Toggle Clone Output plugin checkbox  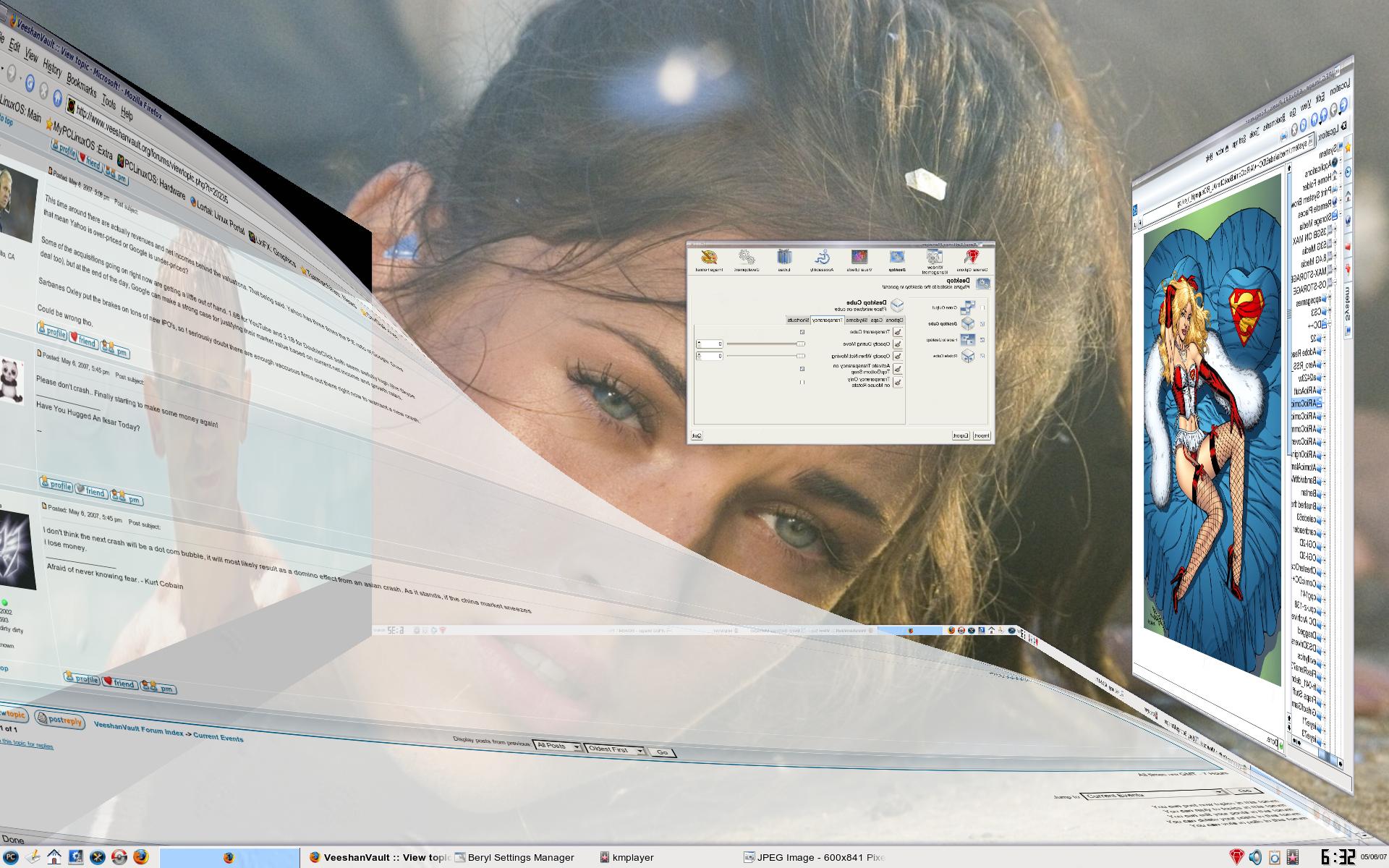tap(983, 307)
